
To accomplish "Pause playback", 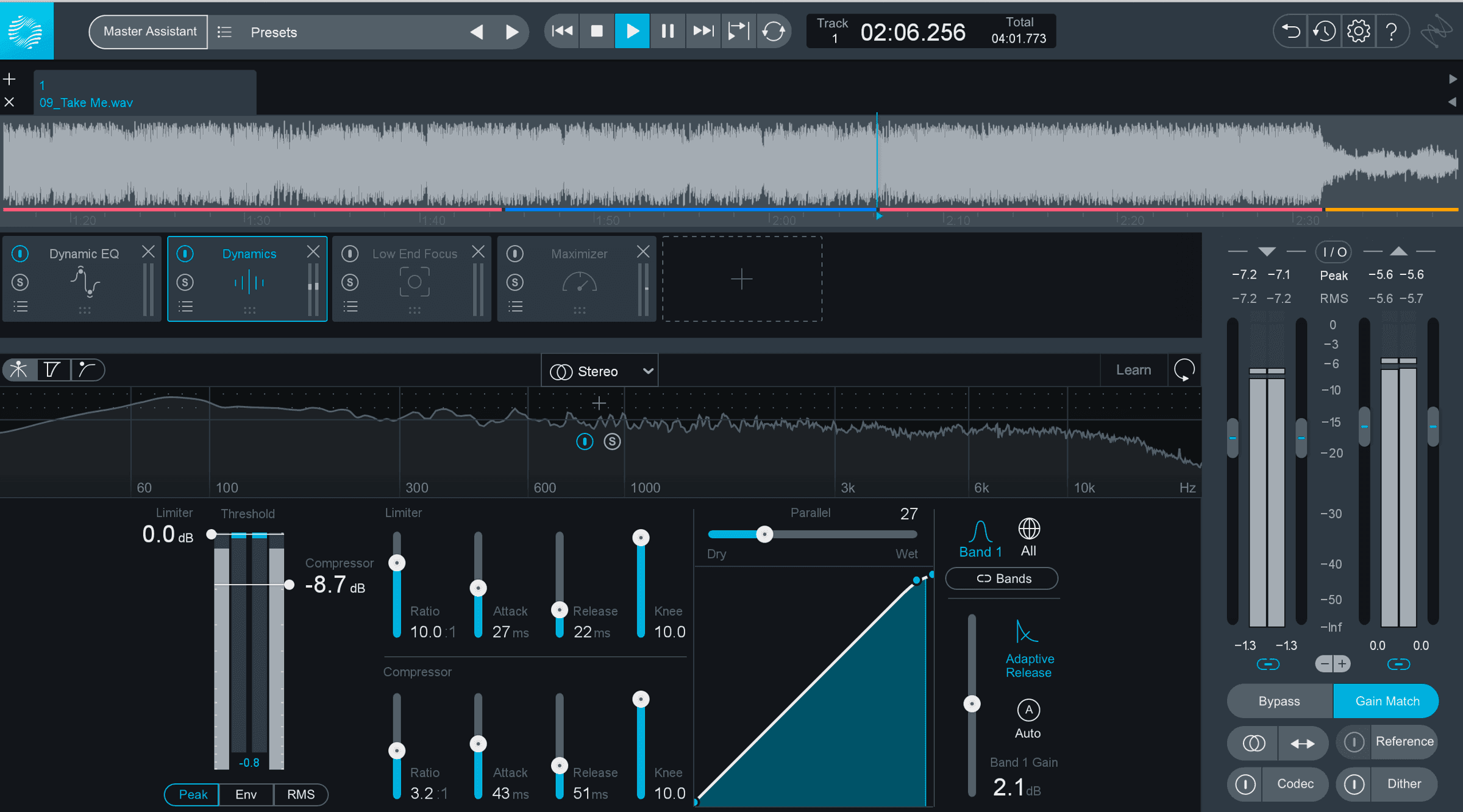I will coord(667,30).
